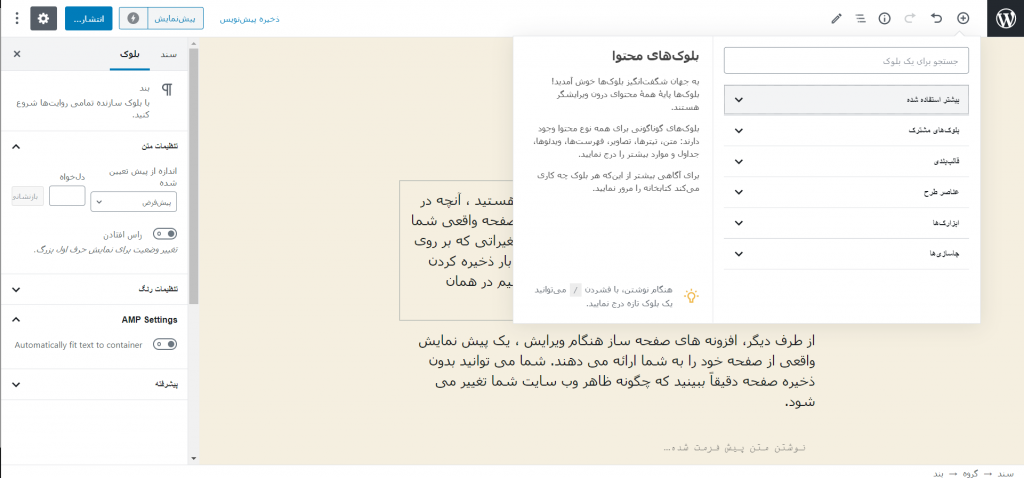Click the sidebar scrollbar down arrow
1024x478 pixels.
point(193,459)
